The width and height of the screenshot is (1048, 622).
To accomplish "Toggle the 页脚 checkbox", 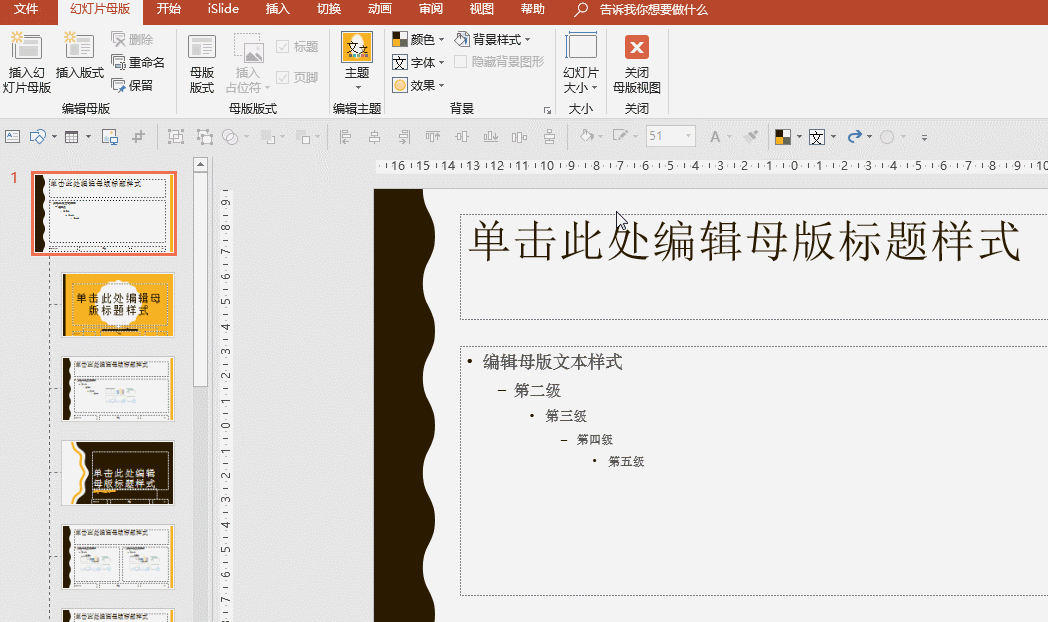I will tap(283, 77).
